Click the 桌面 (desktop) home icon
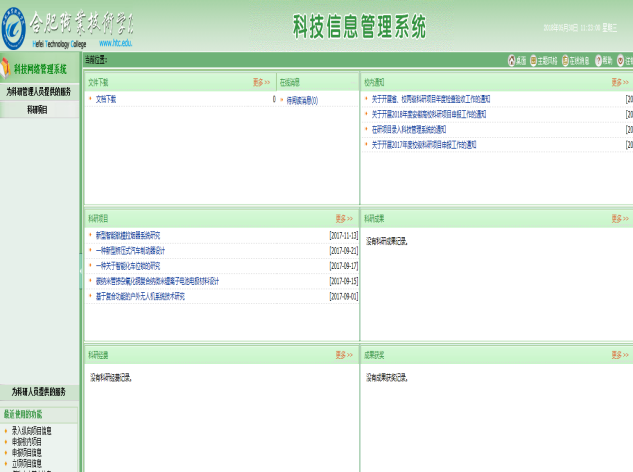 [x=513, y=61]
